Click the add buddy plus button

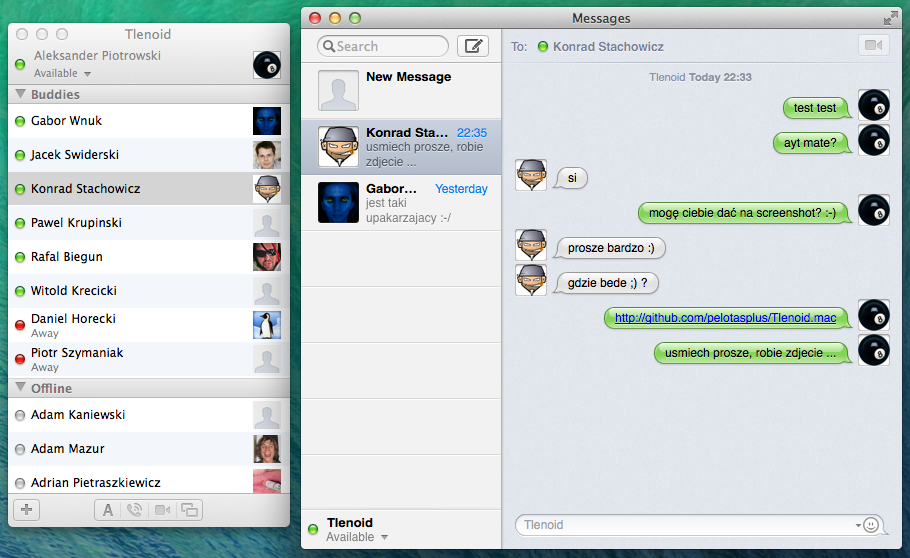click(26, 510)
